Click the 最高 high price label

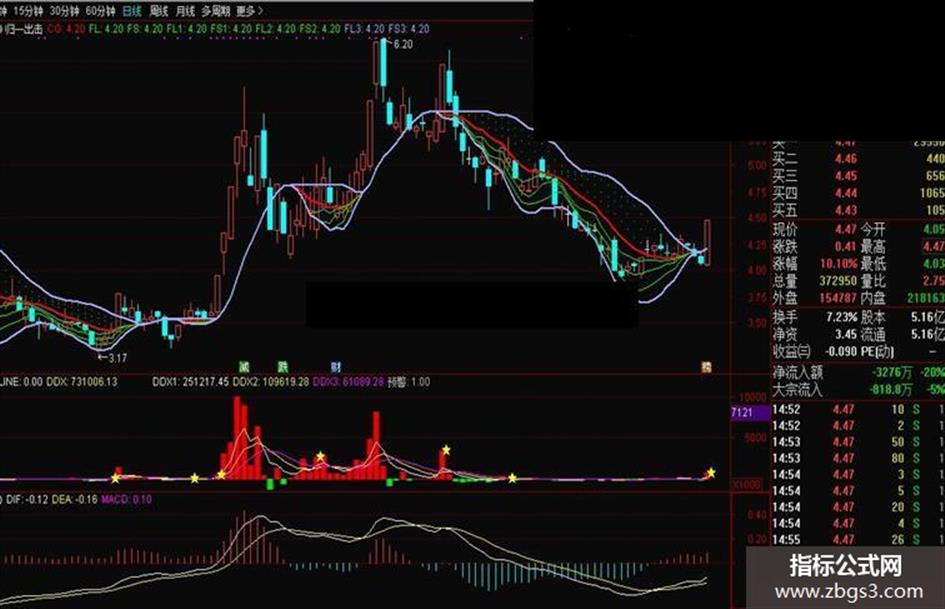873,246
